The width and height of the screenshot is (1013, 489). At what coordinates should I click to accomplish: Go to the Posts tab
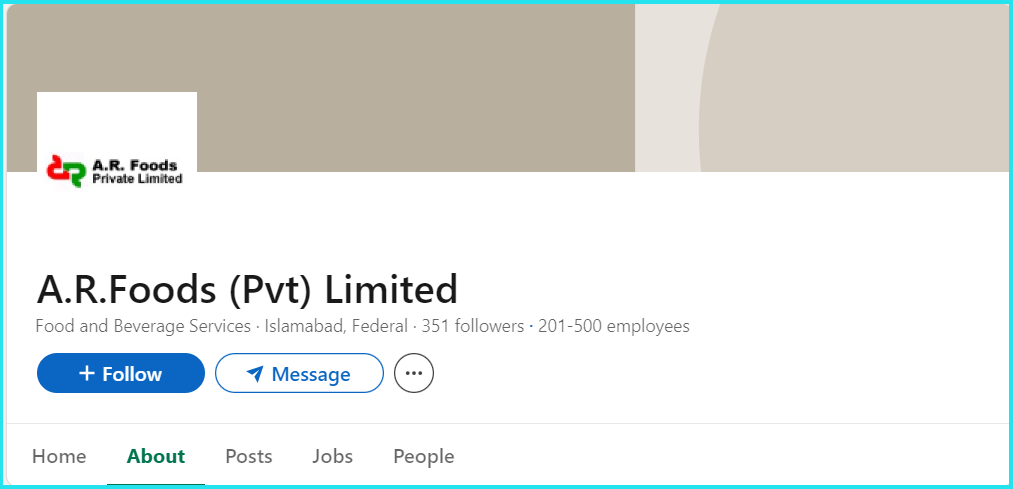tap(249, 457)
